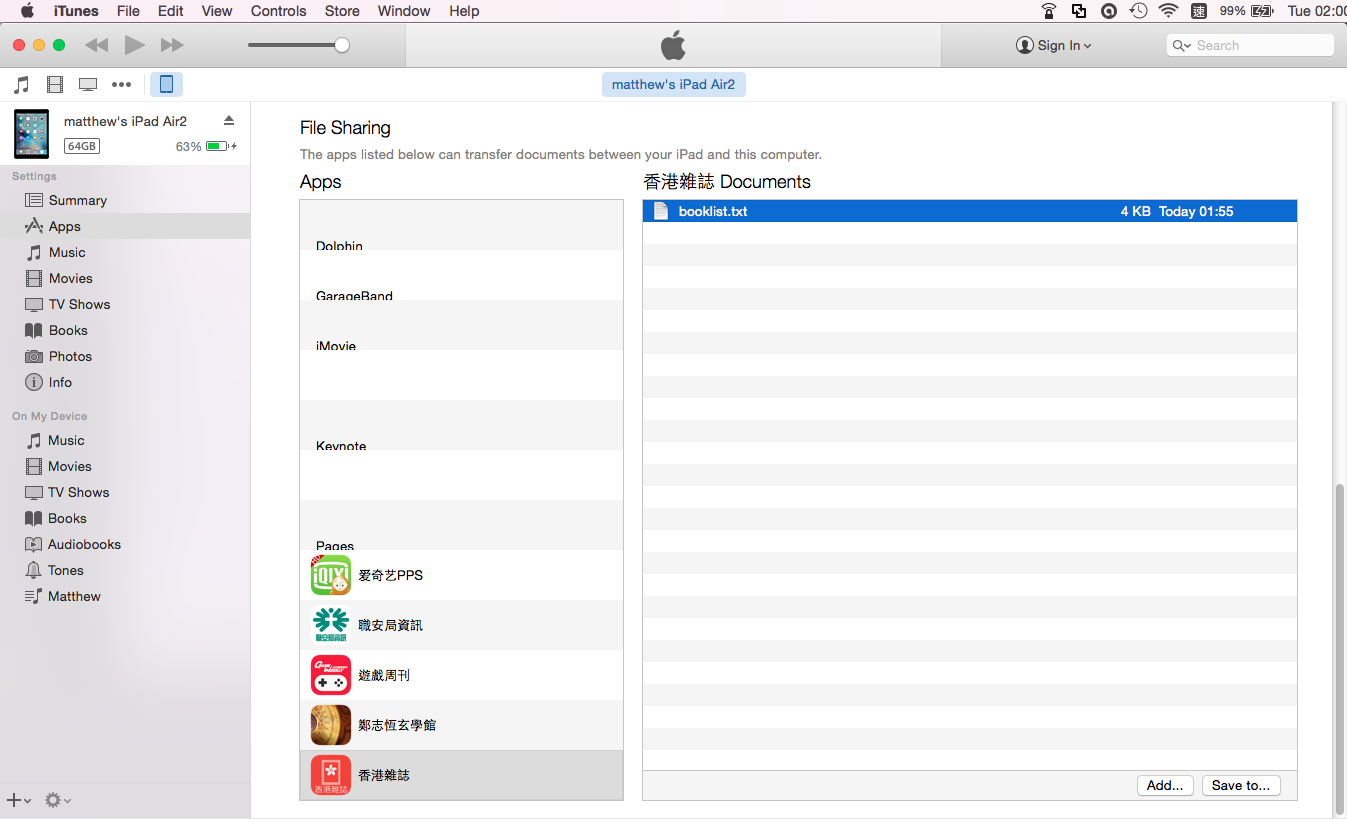1347x822 pixels.
Task: Select the 爱奇艺PPS app
Action: click(x=461, y=575)
